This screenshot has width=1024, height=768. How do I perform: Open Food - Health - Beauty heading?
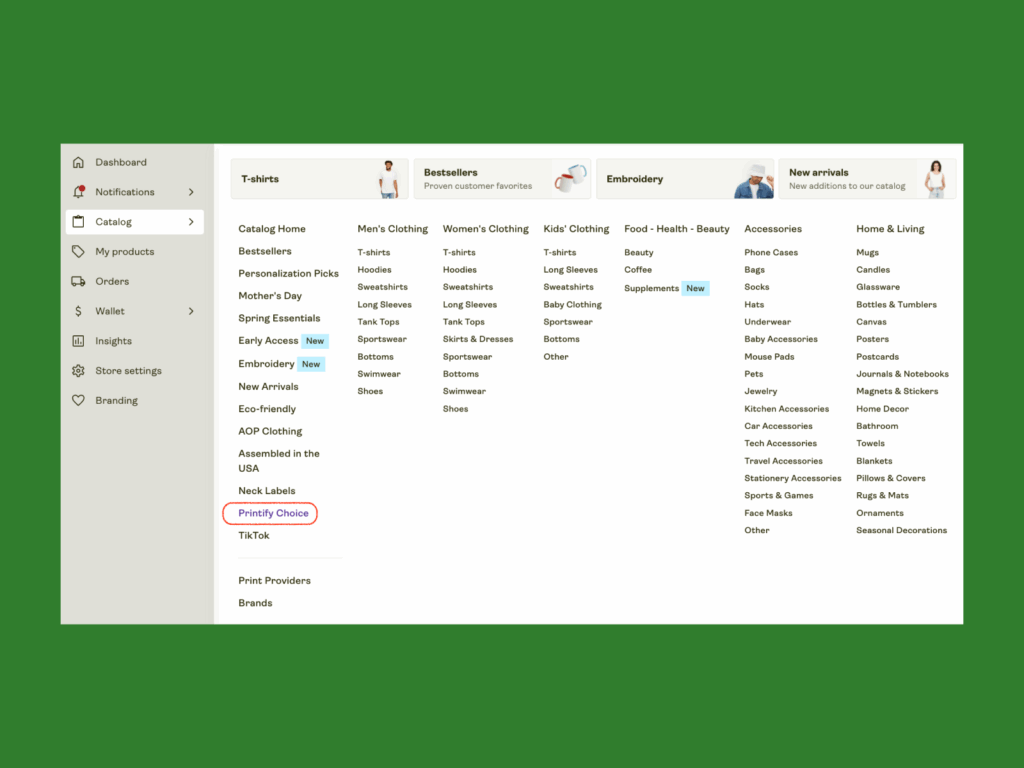(x=677, y=229)
